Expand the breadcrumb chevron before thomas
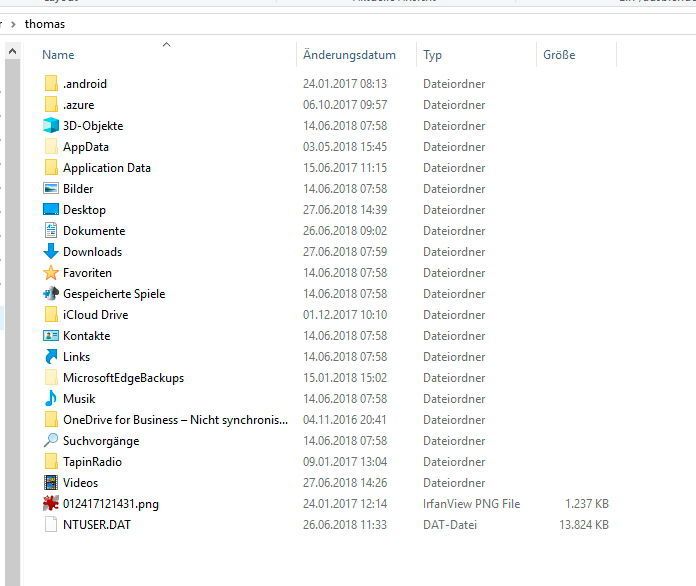The width and height of the screenshot is (696, 586). click(13, 24)
